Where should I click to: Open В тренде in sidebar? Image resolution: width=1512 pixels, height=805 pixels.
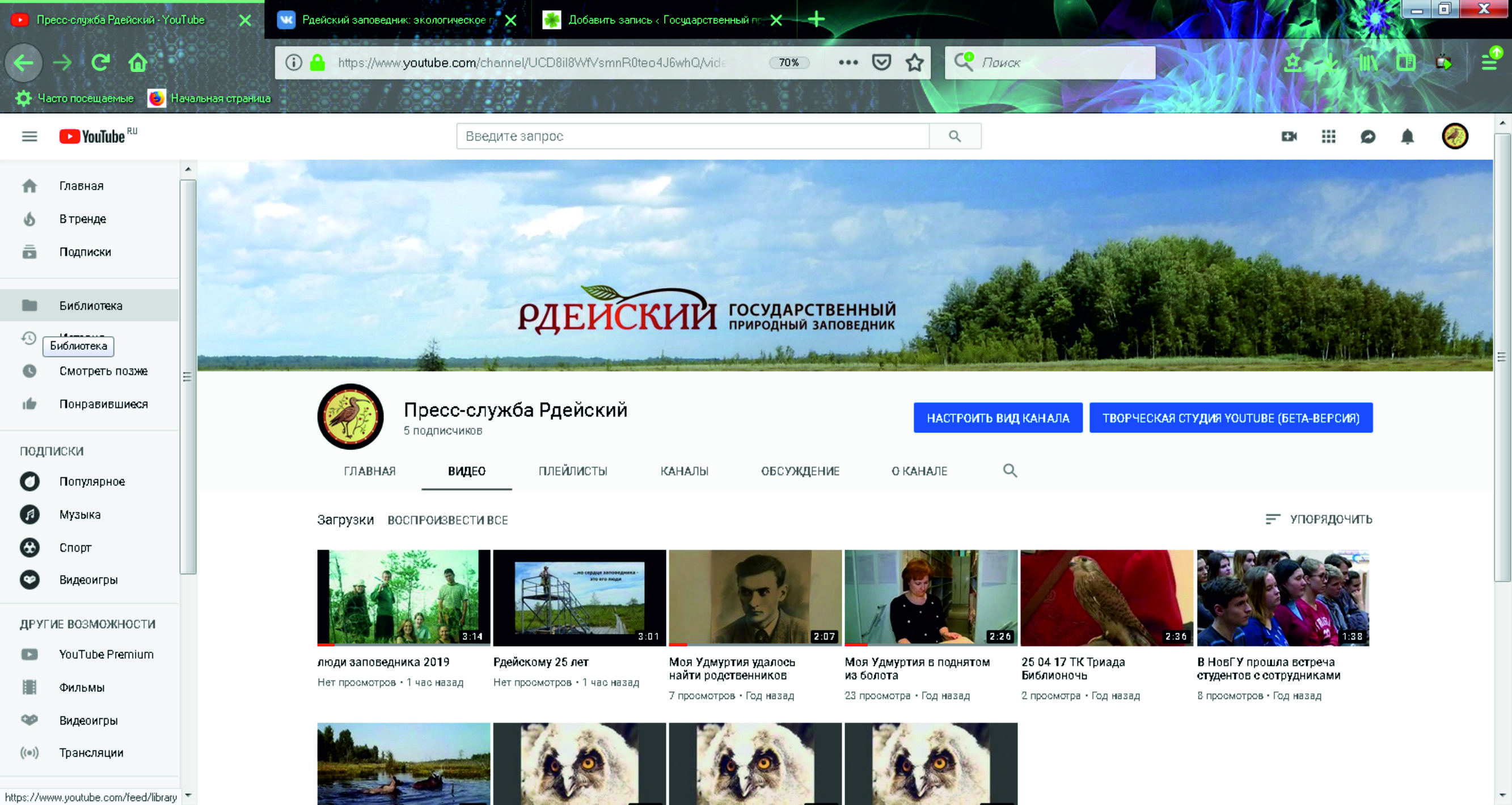click(89, 219)
